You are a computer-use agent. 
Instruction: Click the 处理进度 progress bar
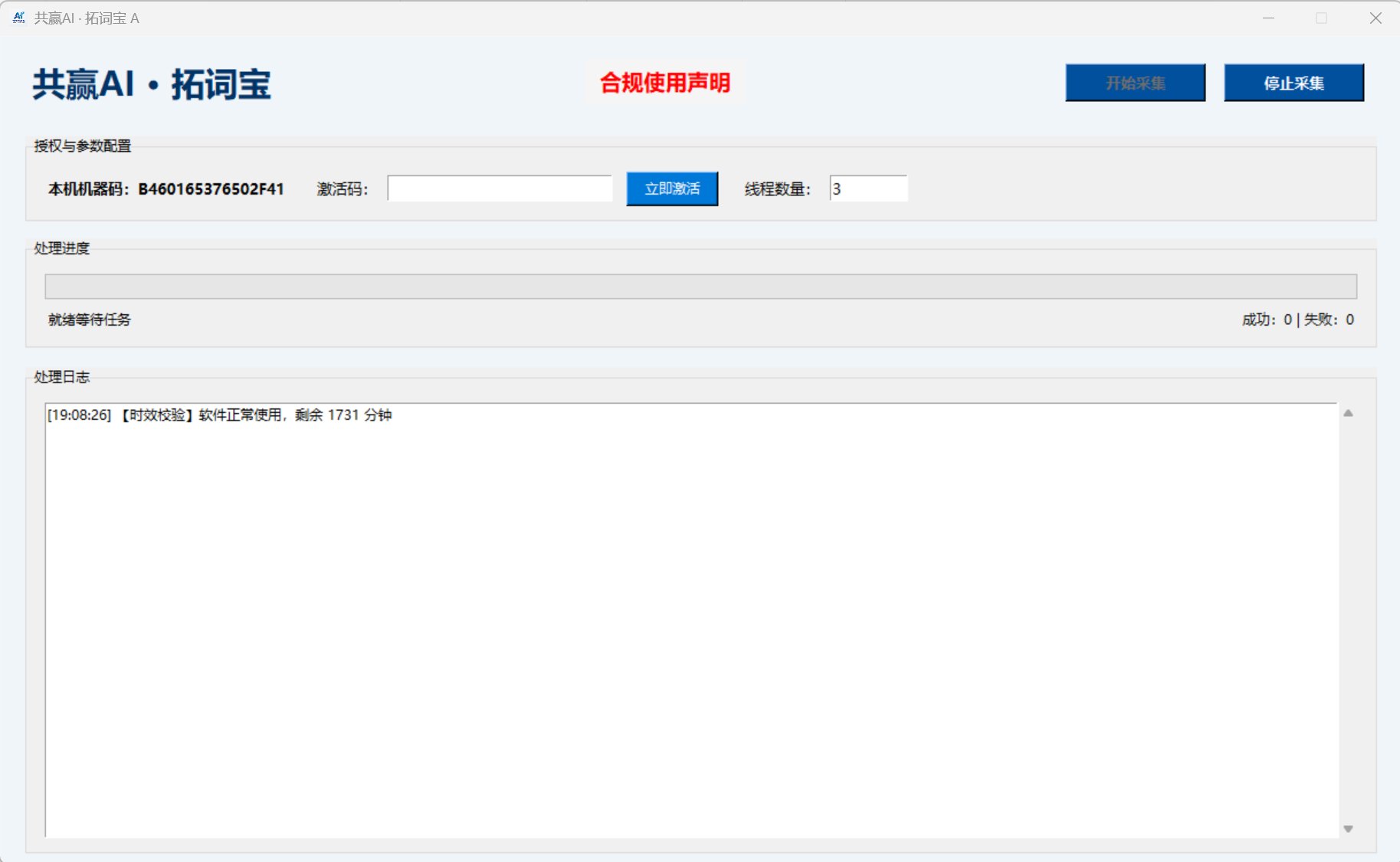[700, 287]
